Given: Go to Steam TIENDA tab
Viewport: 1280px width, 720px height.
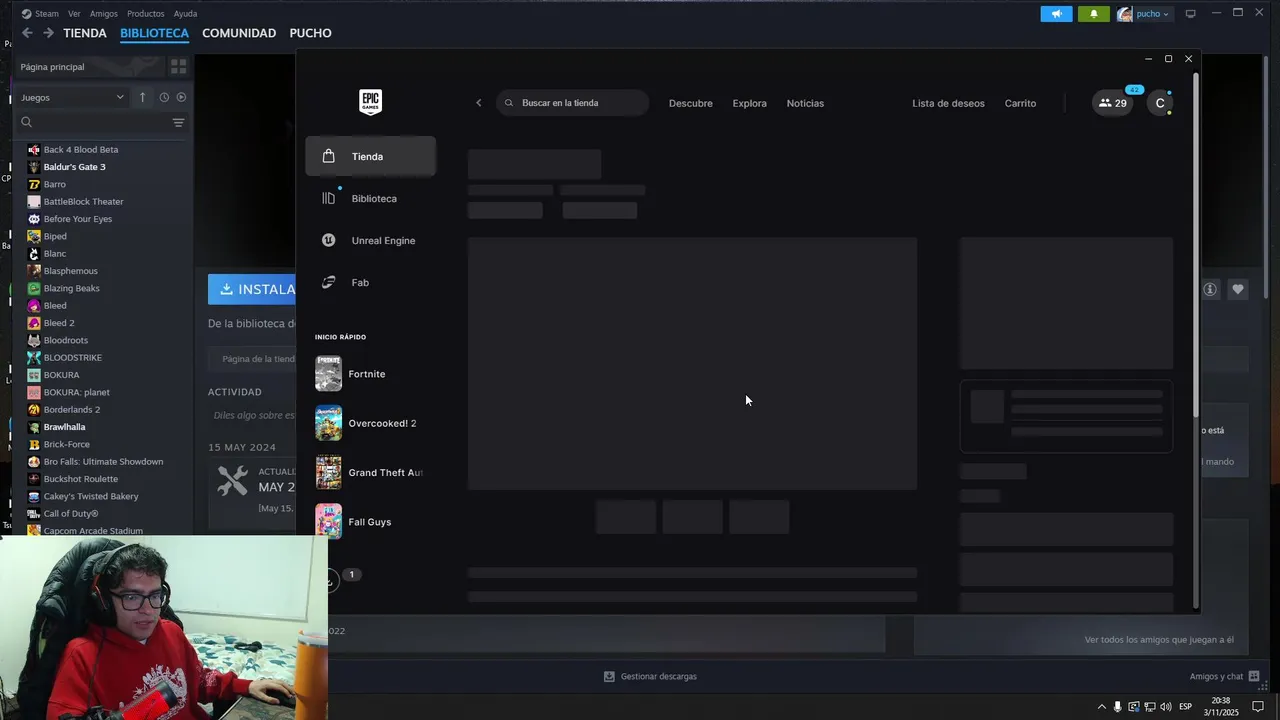Looking at the screenshot, I should pos(85,33).
